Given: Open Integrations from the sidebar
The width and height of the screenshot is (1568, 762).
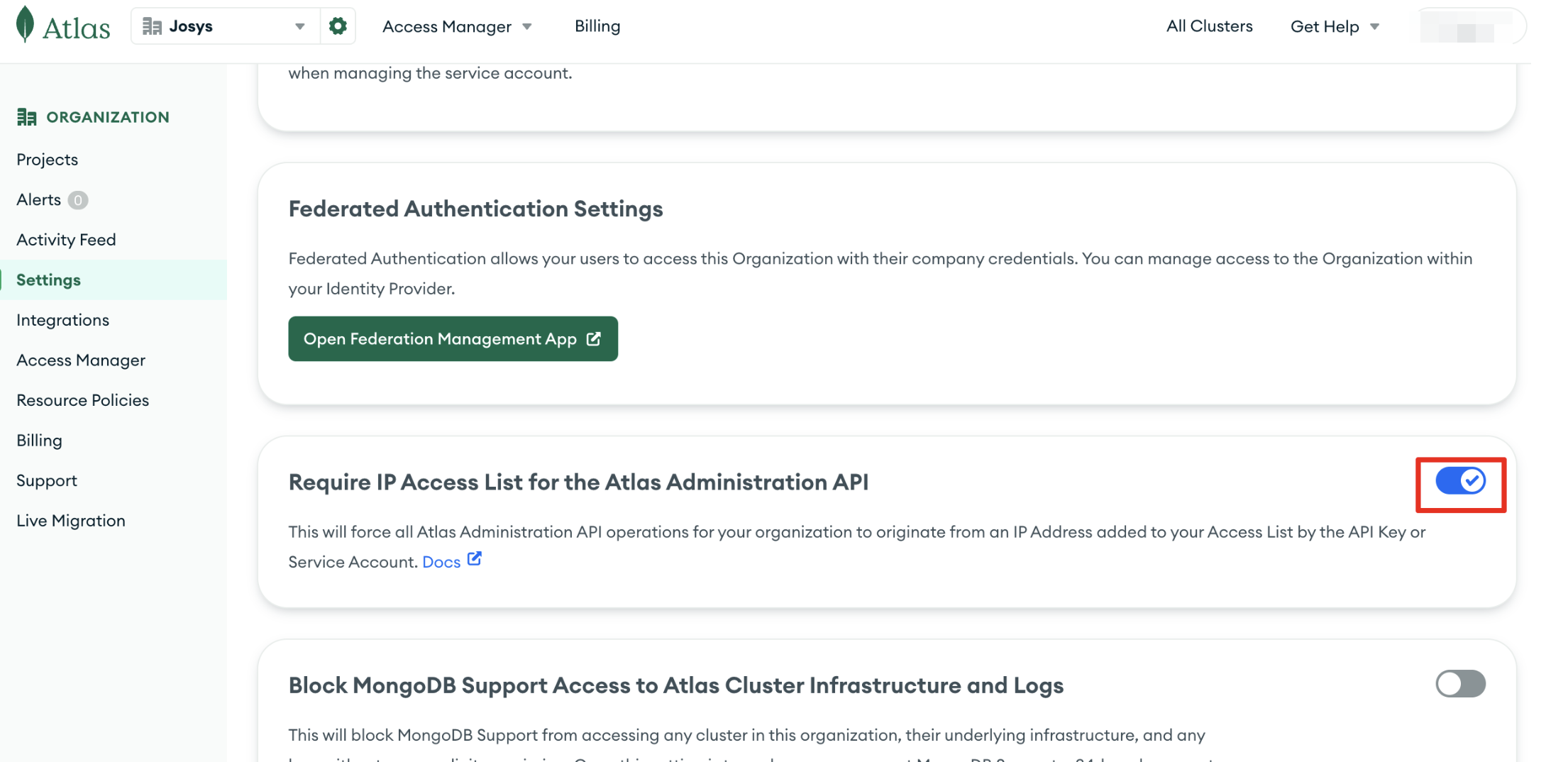Looking at the screenshot, I should tap(63, 320).
